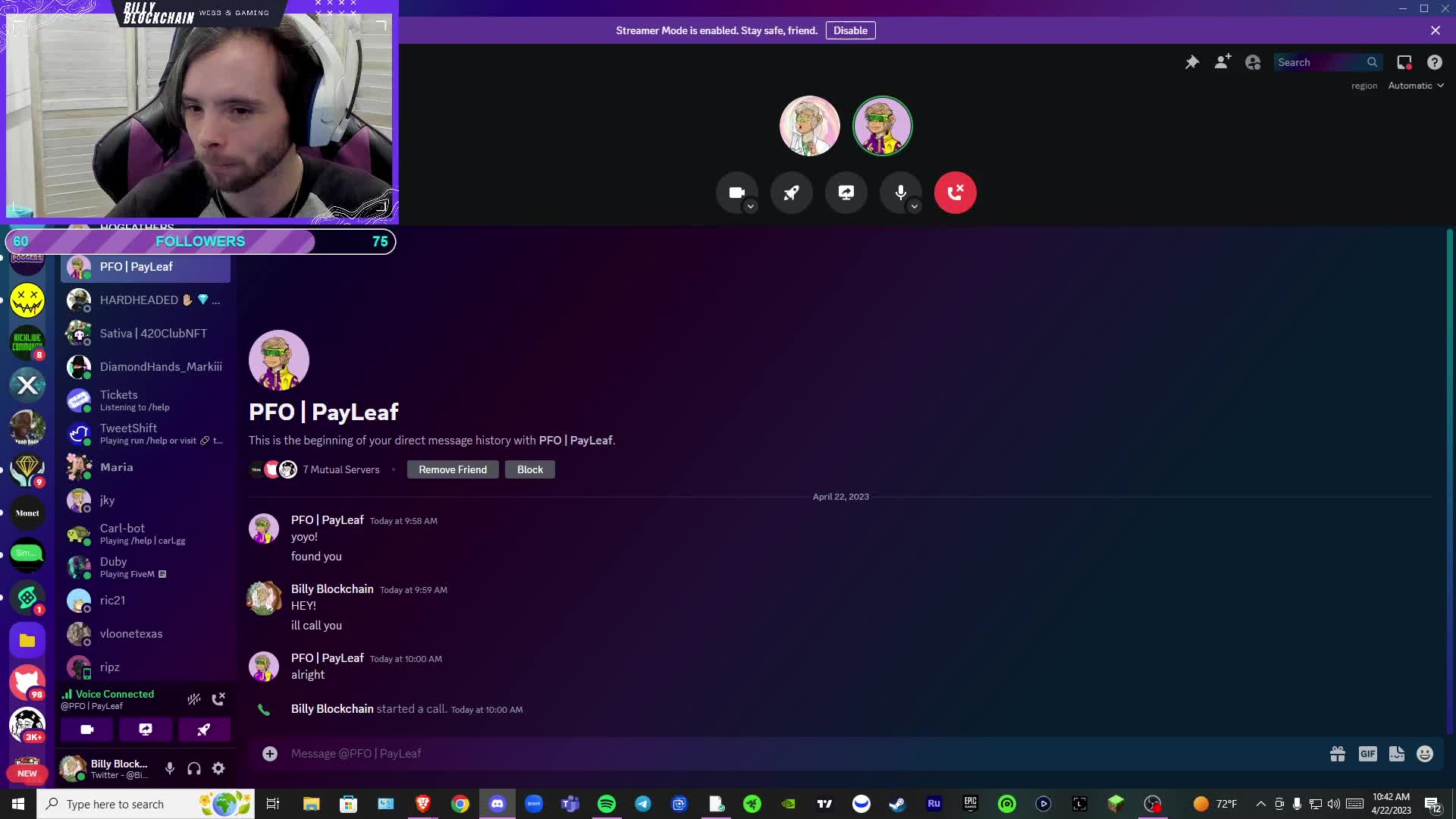Open the emoji picker
Image resolution: width=1456 pixels, height=819 pixels.
1425,753
